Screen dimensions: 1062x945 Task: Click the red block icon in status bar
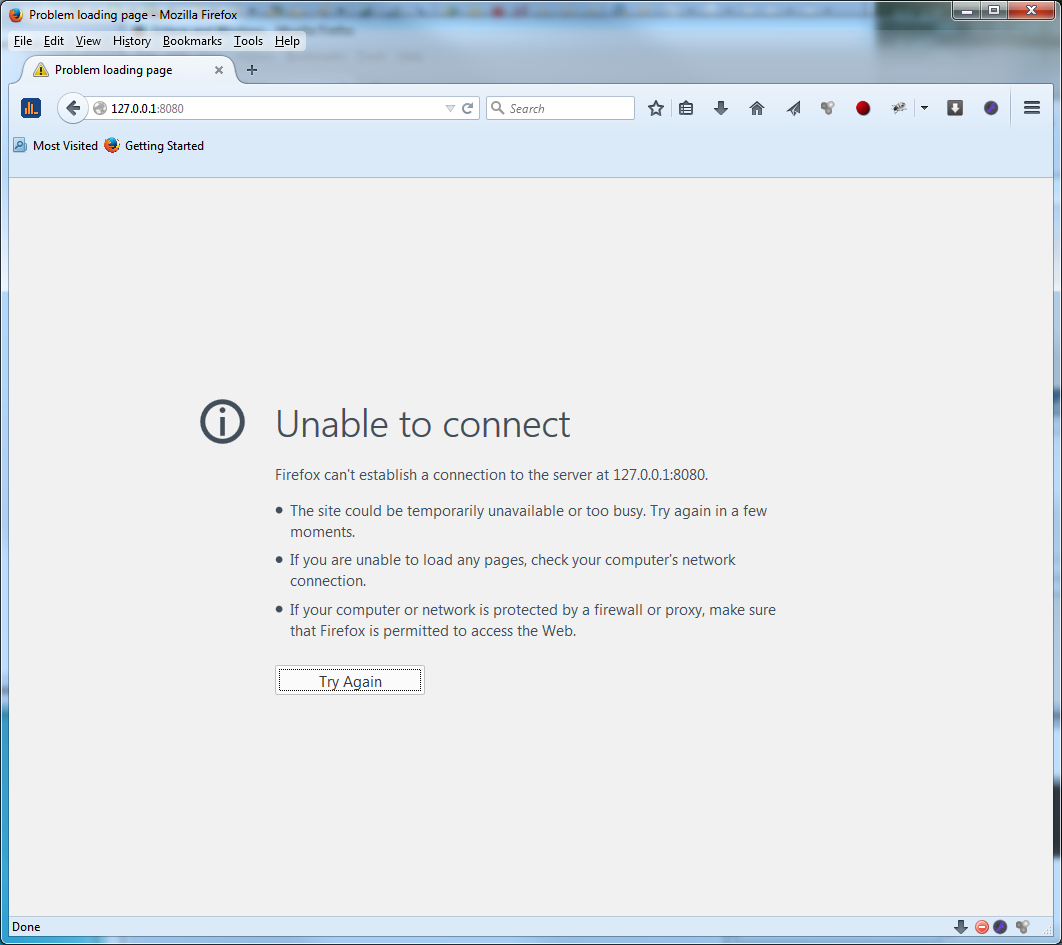tap(982, 927)
